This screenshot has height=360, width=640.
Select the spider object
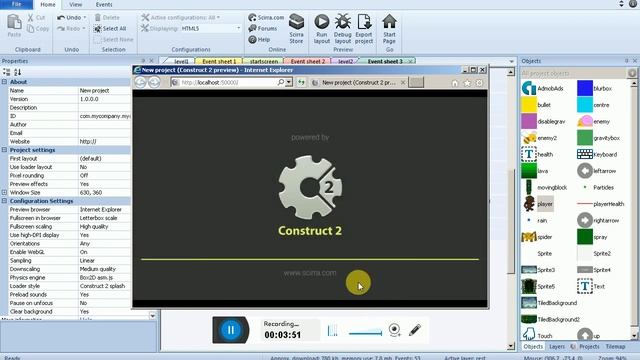(x=537, y=237)
